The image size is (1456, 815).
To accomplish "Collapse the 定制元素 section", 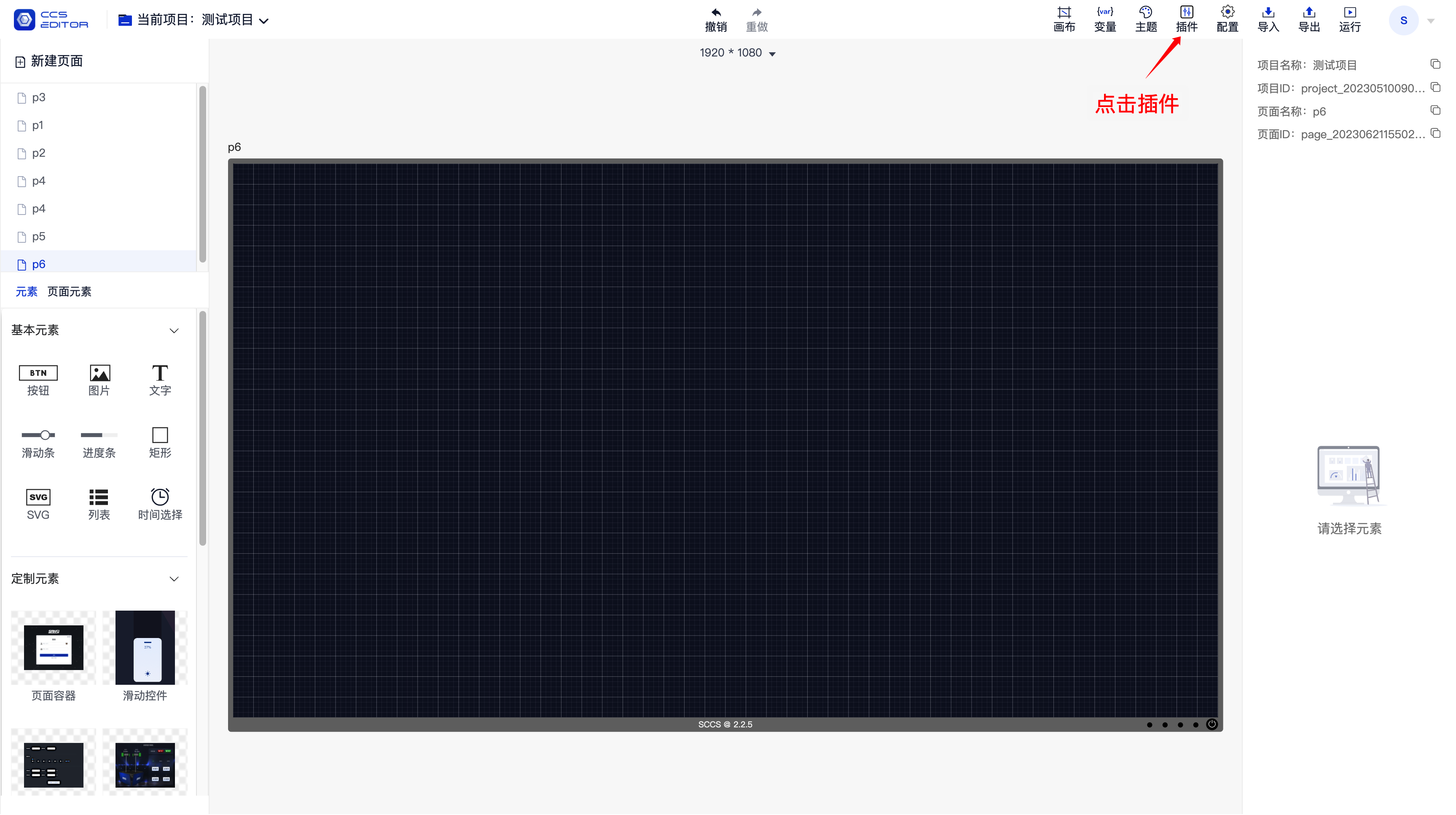I will (x=174, y=579).
